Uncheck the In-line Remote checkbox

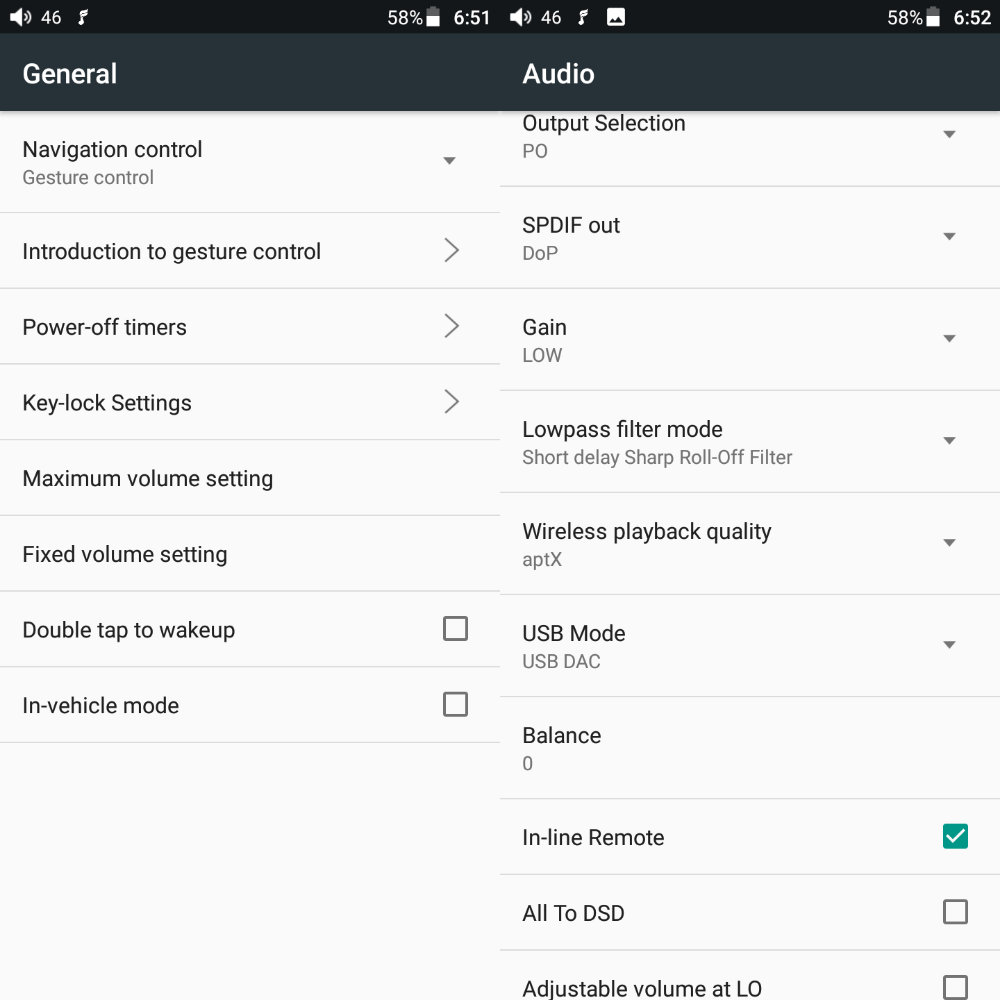point(955,836)
